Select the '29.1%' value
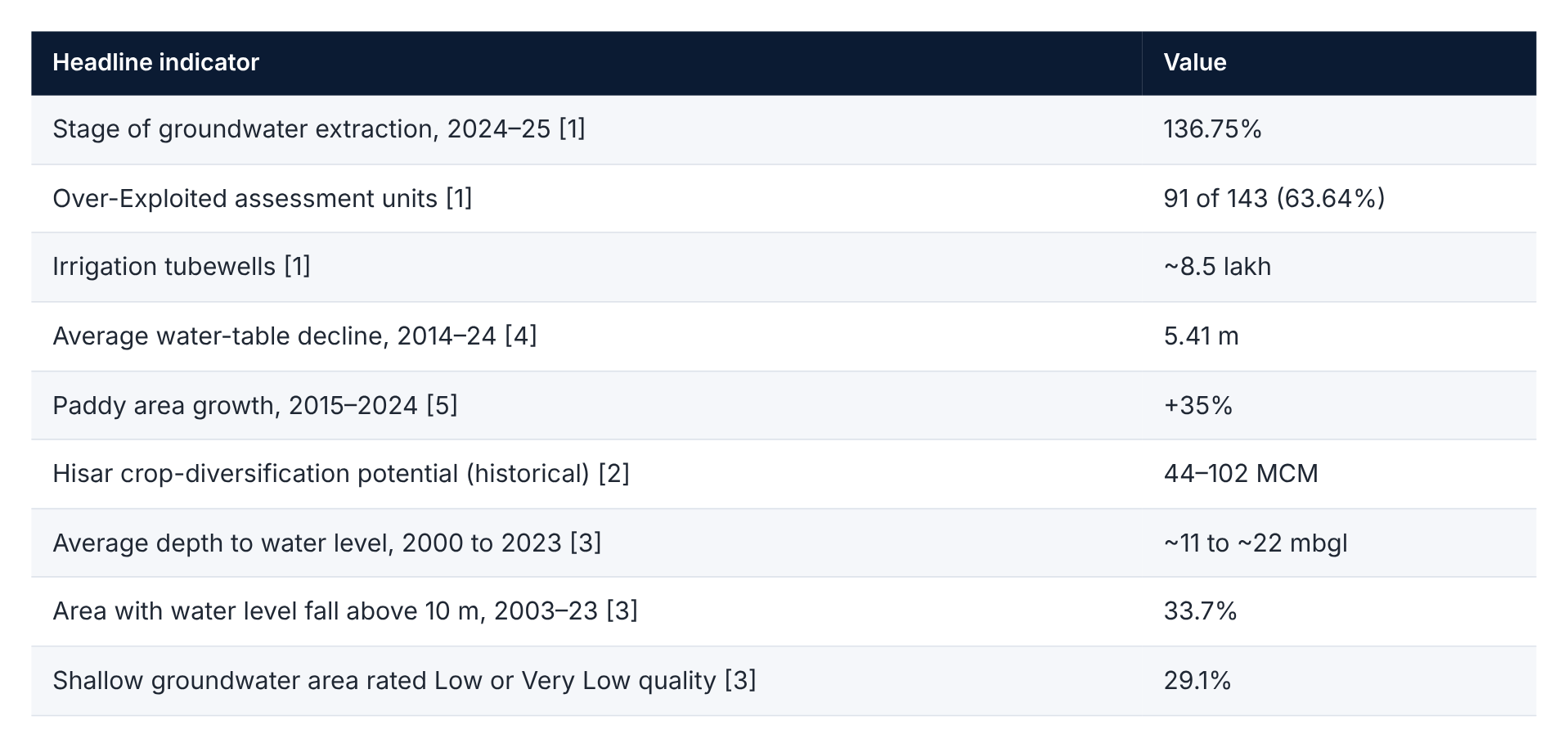The height and width of the screenshot is (748, 1568). pyautogui.click(x=1197, y=681)
